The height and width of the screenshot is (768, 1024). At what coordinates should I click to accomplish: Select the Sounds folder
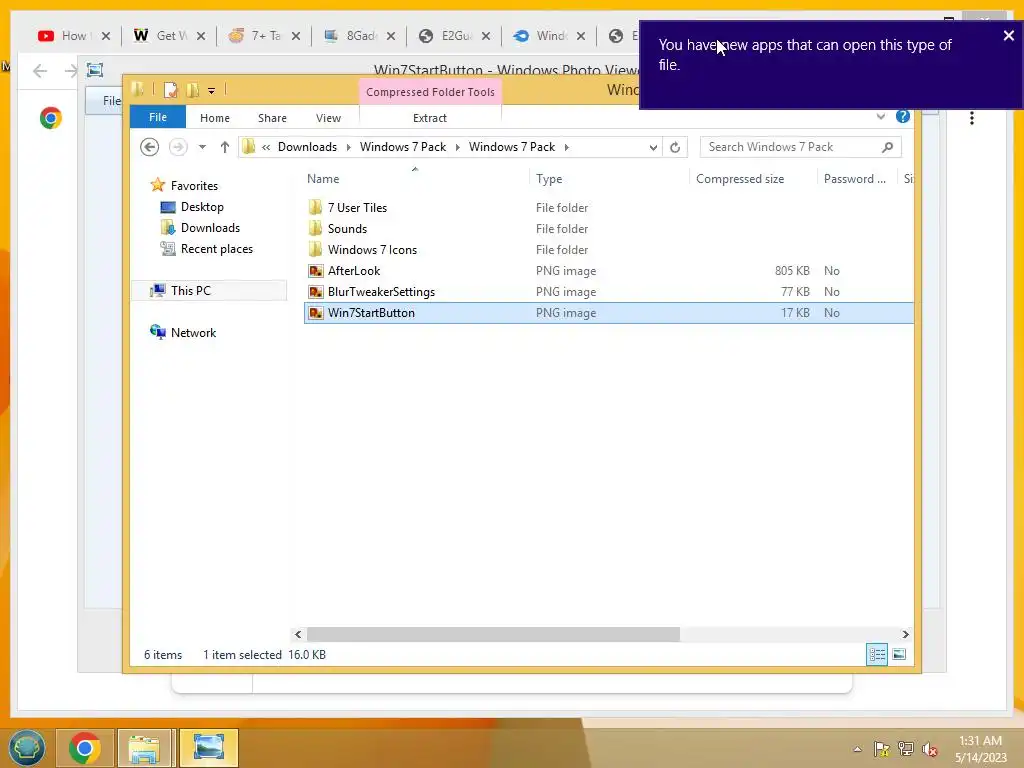[x=347, y=229]
